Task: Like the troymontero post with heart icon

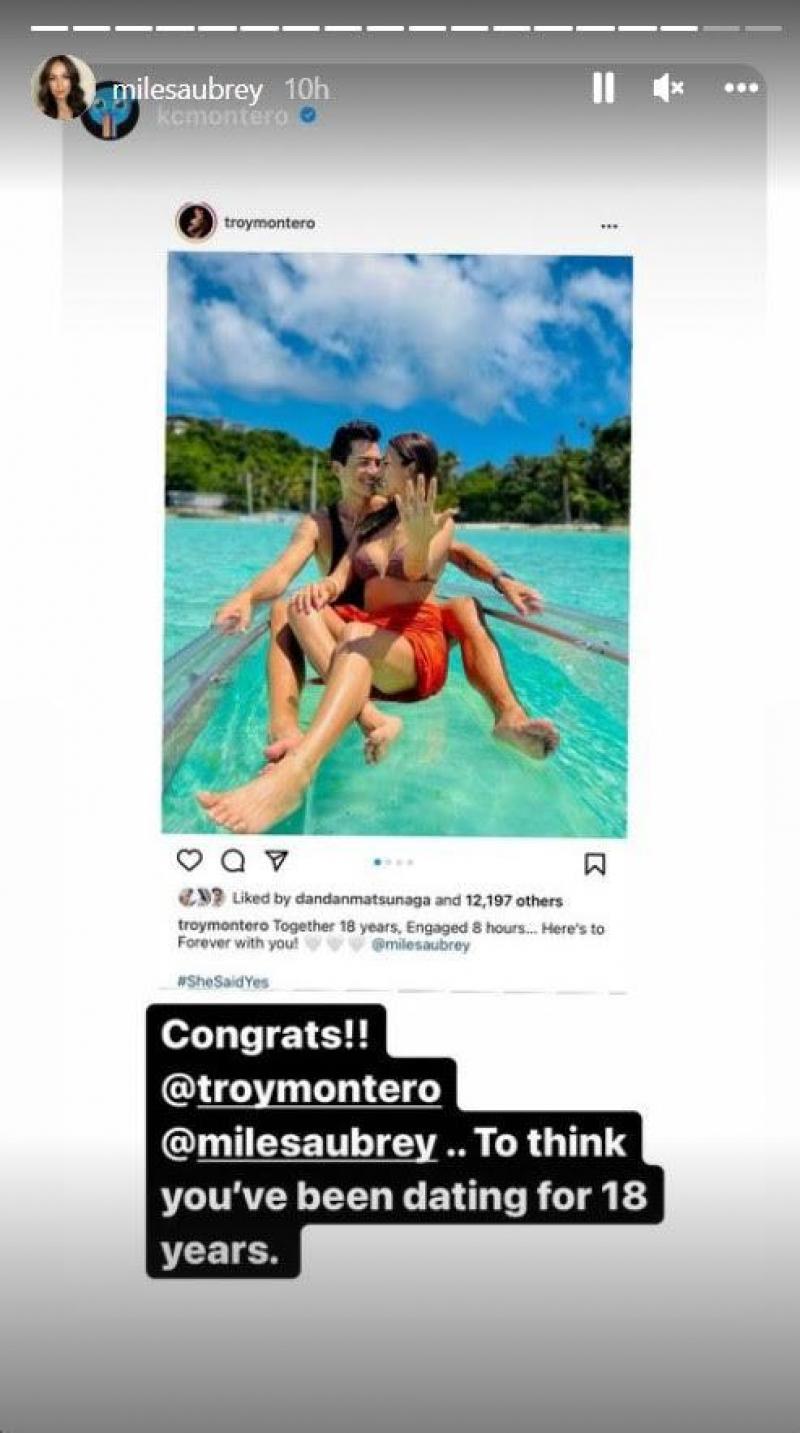Action: click(189, 860)
